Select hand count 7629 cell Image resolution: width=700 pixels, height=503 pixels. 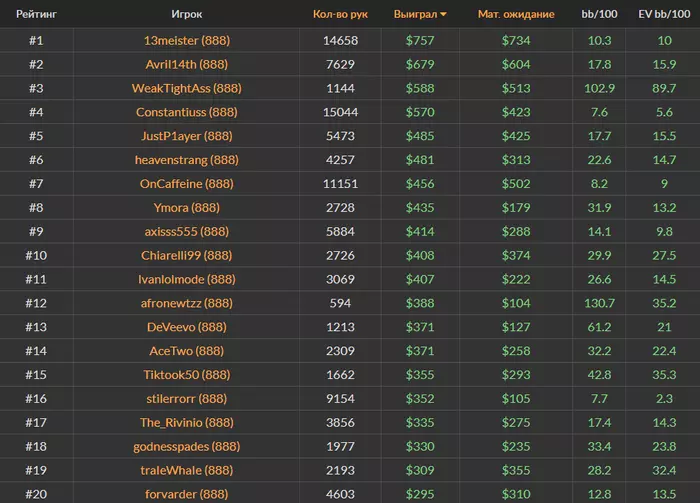[x=340, y=64]
